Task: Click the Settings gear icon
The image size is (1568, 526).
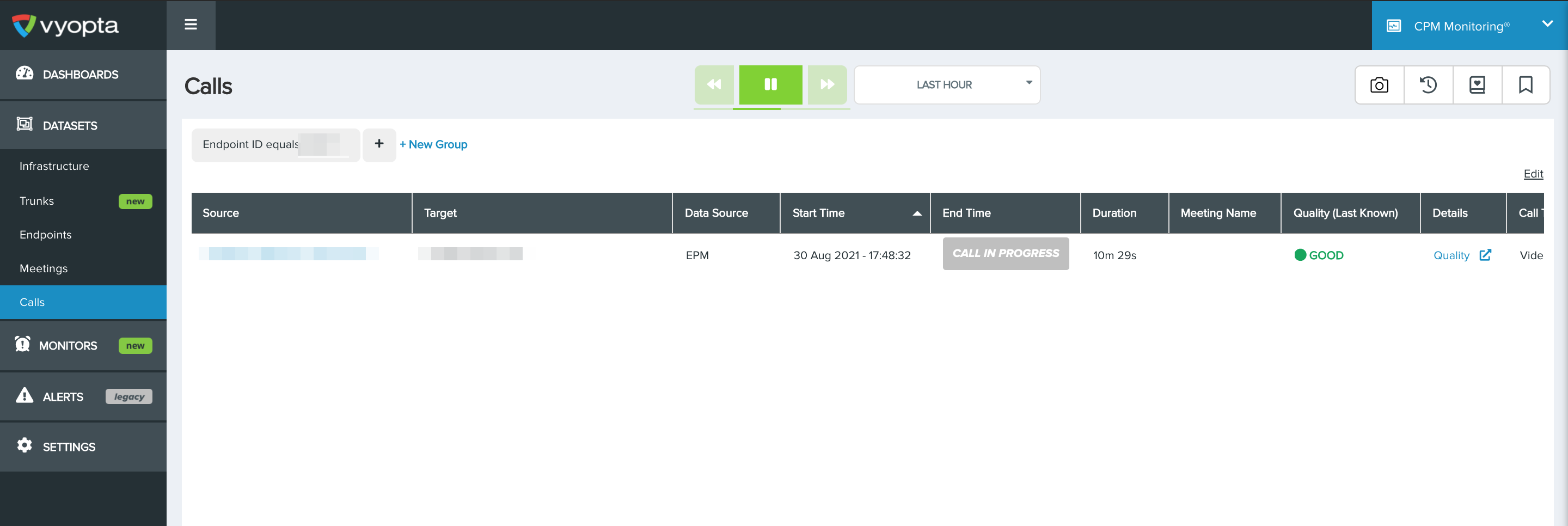Action: 24,445
